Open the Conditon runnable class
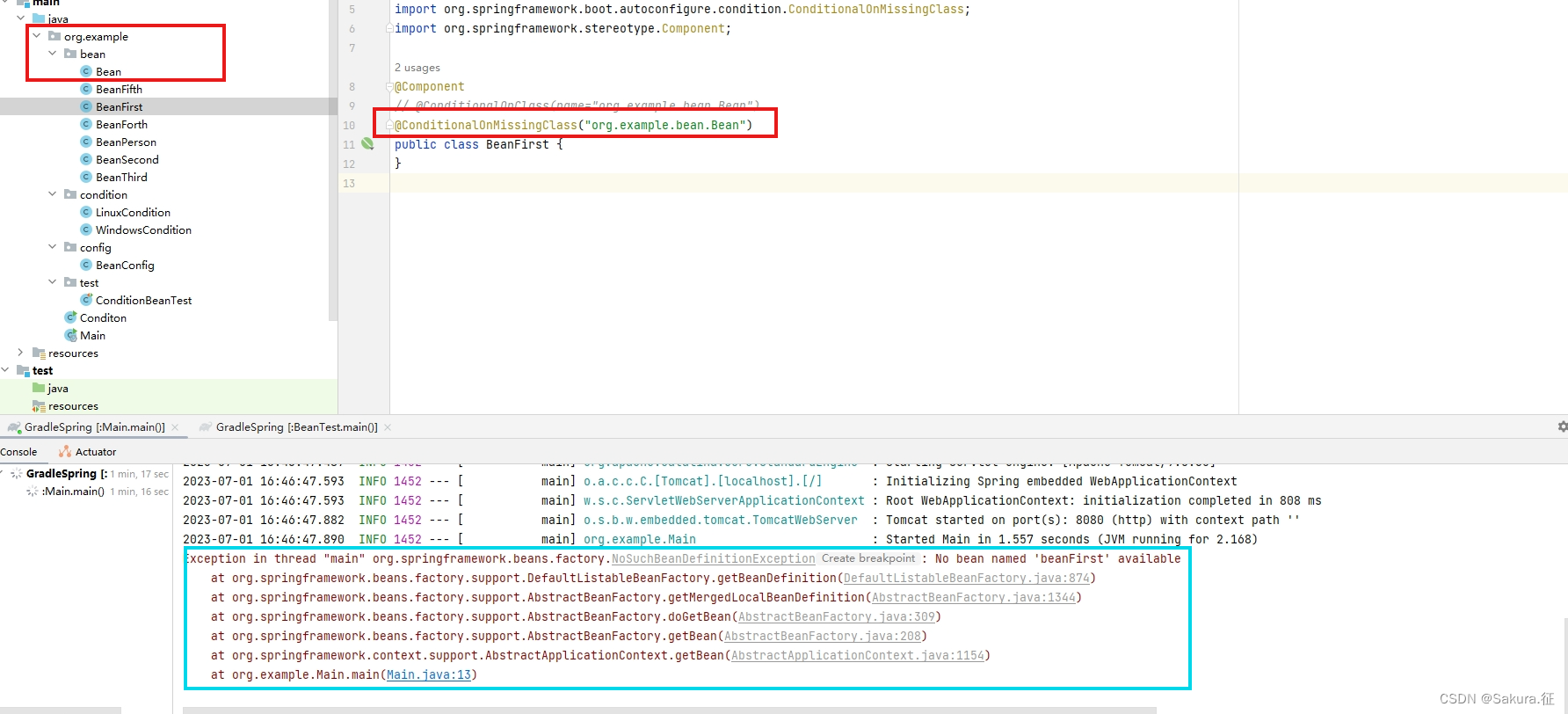The image size is (1568, 714). 103,317
